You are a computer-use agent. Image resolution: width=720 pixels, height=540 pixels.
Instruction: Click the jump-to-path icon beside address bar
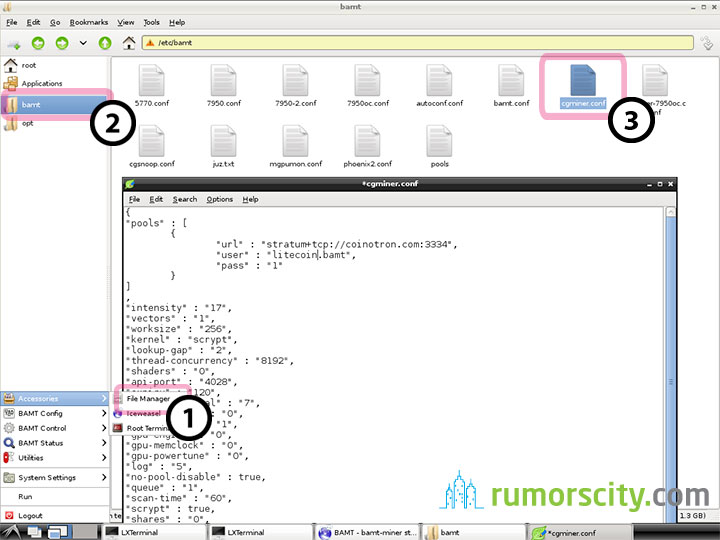pos(707,43)
